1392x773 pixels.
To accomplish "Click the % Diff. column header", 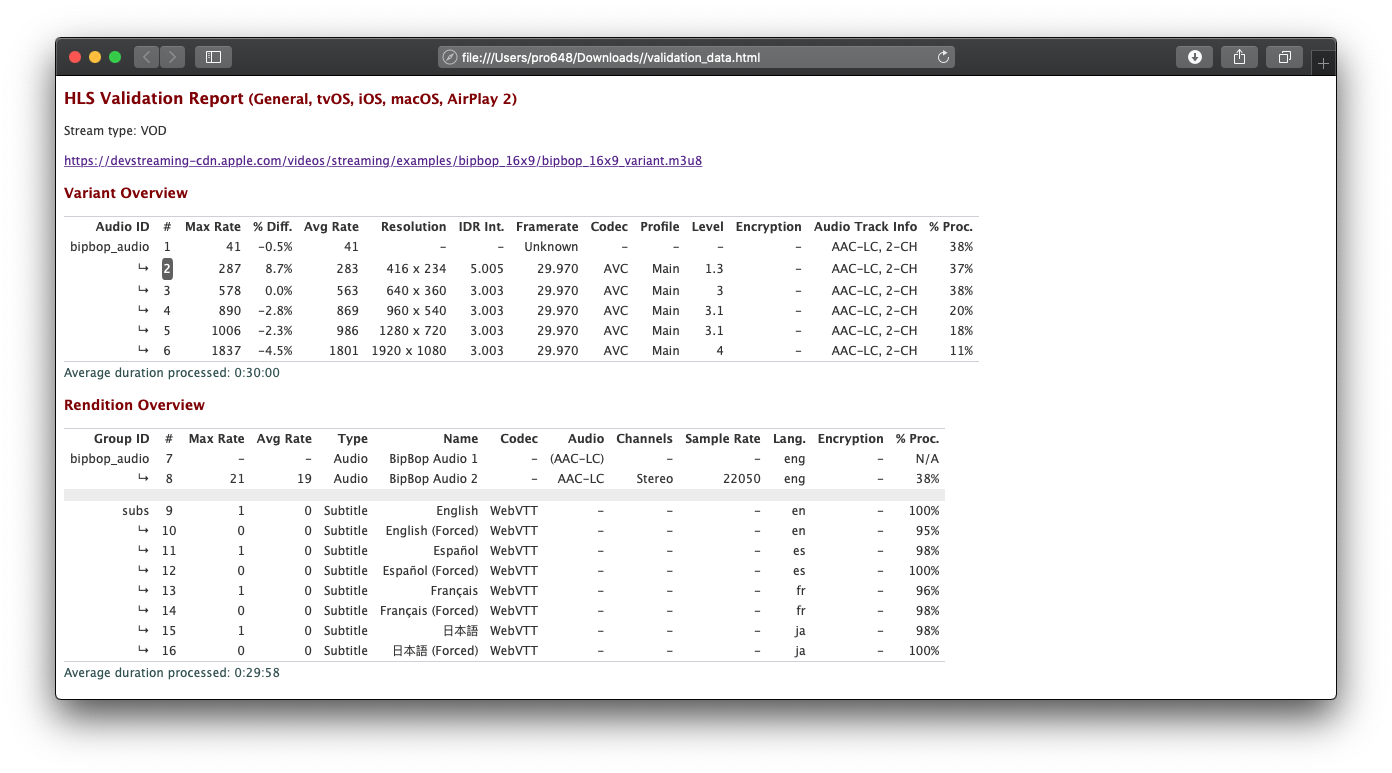I will coord(272,227).
